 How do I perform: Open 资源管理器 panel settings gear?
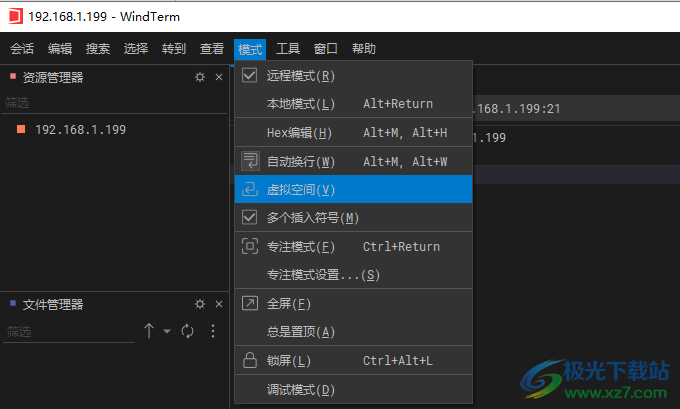199,77
